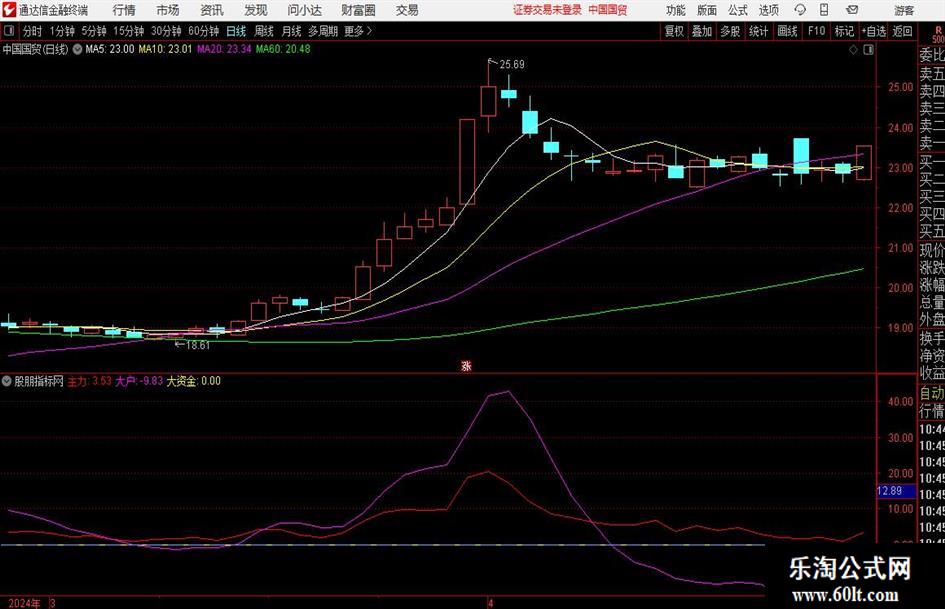
Task: Click the 主力: 3.53 indicator value
Action: 90,381
